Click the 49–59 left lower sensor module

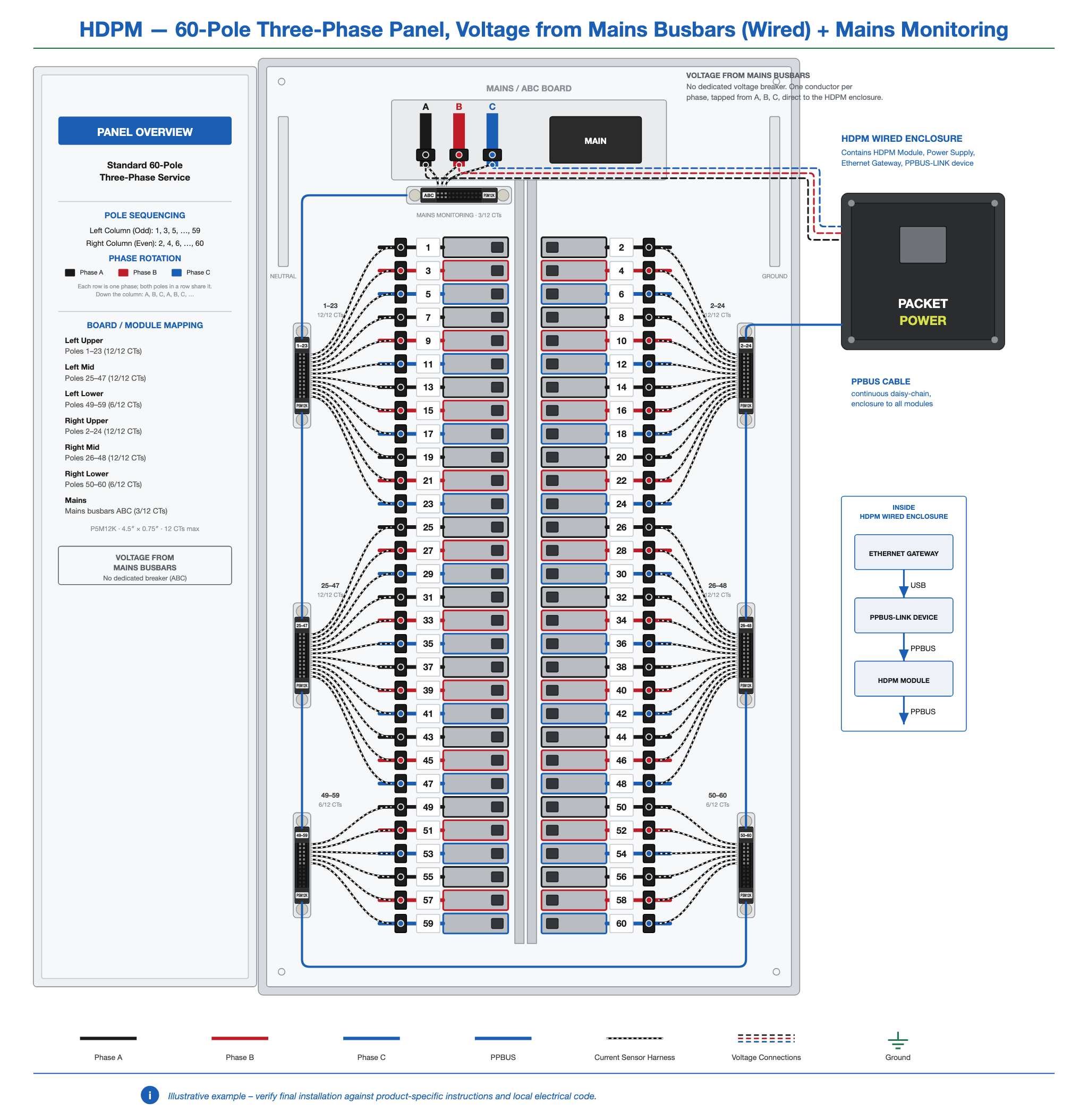[x=302, y=865]
